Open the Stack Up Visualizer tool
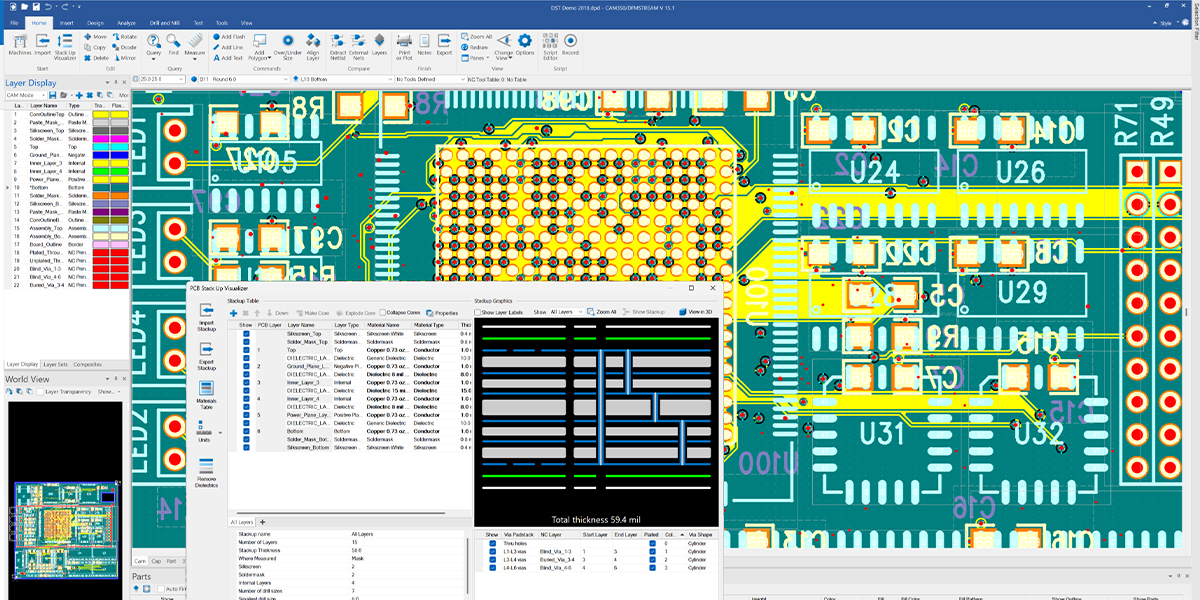Screen dimensions: 1200x600 [65, 44]
